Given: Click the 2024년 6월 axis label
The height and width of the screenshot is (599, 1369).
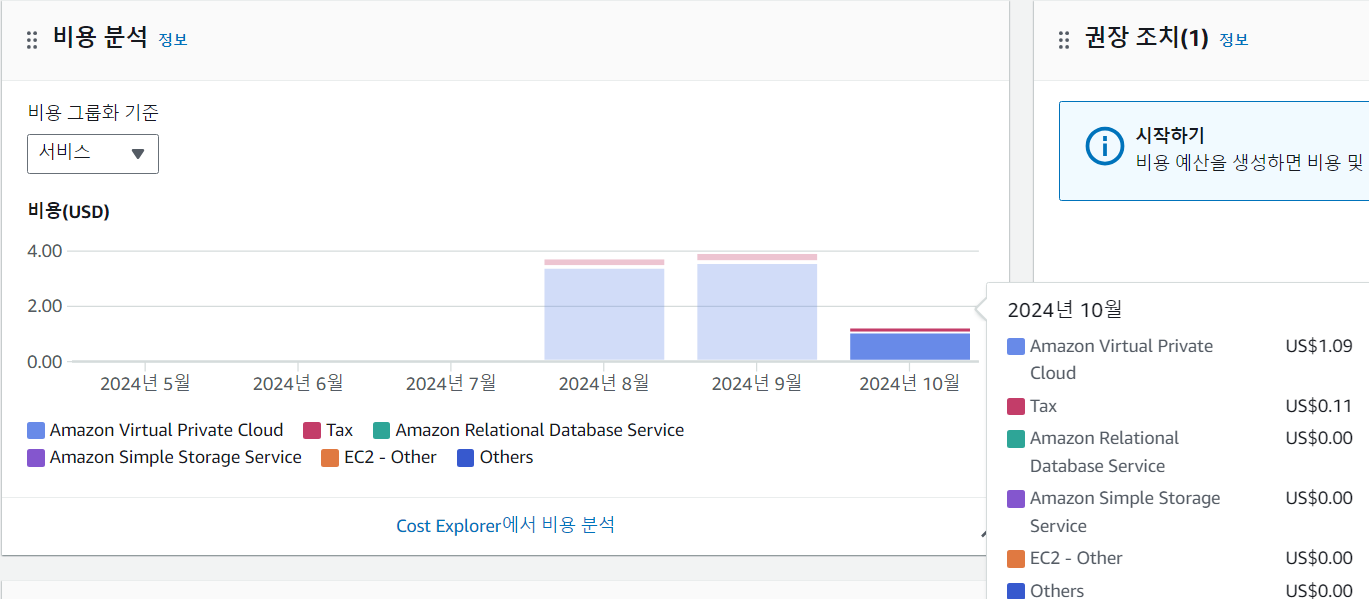Looking at the screenshot, I should [x=298, y=383].
